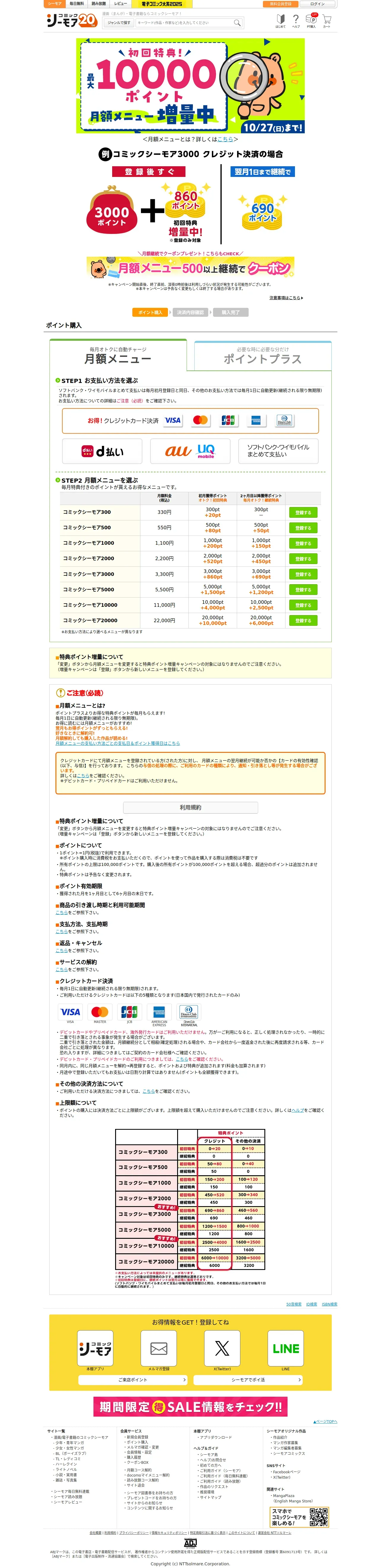Open the プライバシーポリシー footer link
Viewport: 381px width, 1568px height.
coord(133,1533)
